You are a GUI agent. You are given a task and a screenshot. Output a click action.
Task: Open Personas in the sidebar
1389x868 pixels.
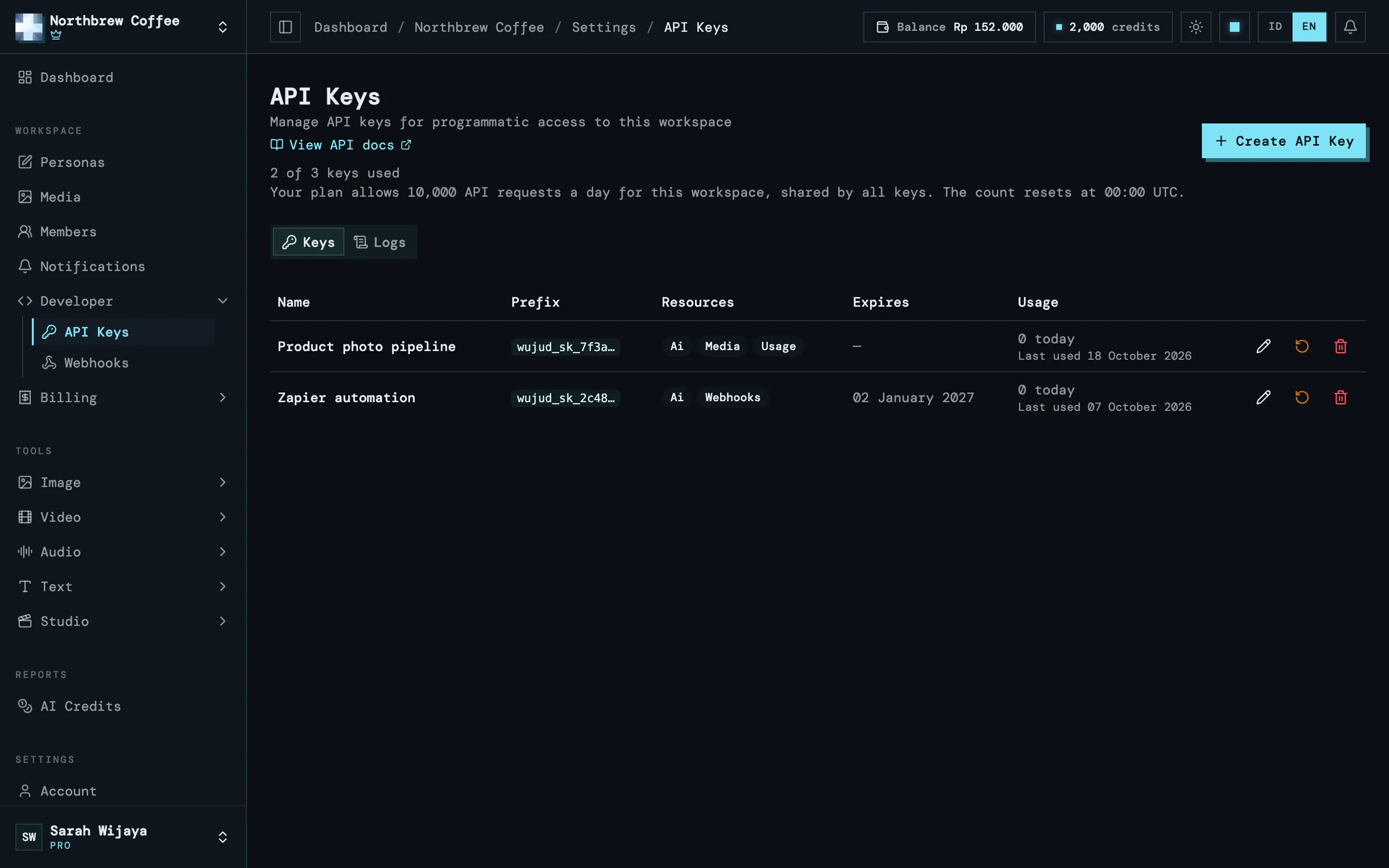tap(123, 162)
